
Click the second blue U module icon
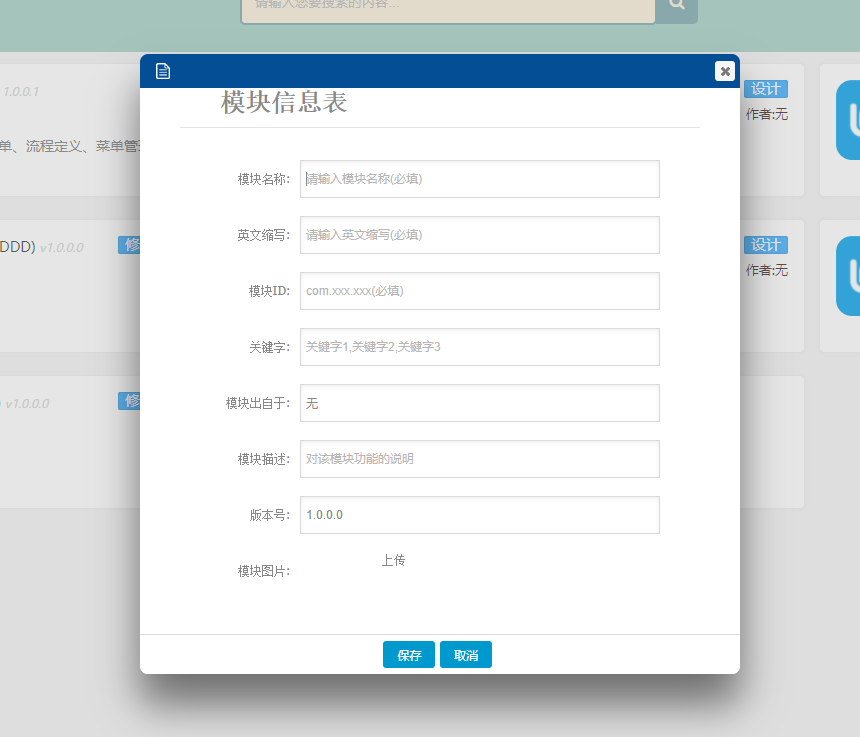(x=849, y=276)
